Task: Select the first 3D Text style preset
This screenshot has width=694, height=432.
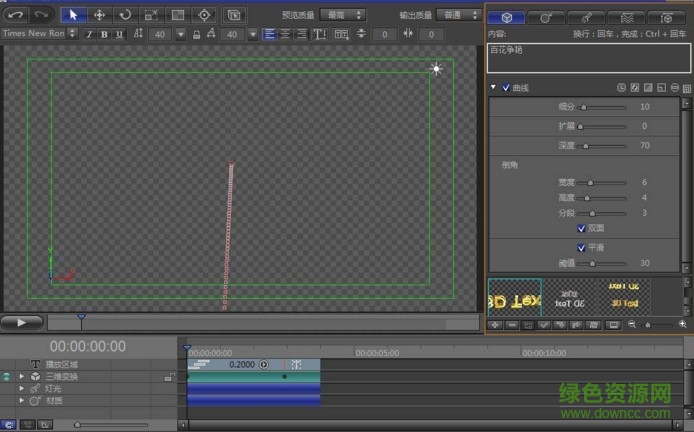Action: 514,298
